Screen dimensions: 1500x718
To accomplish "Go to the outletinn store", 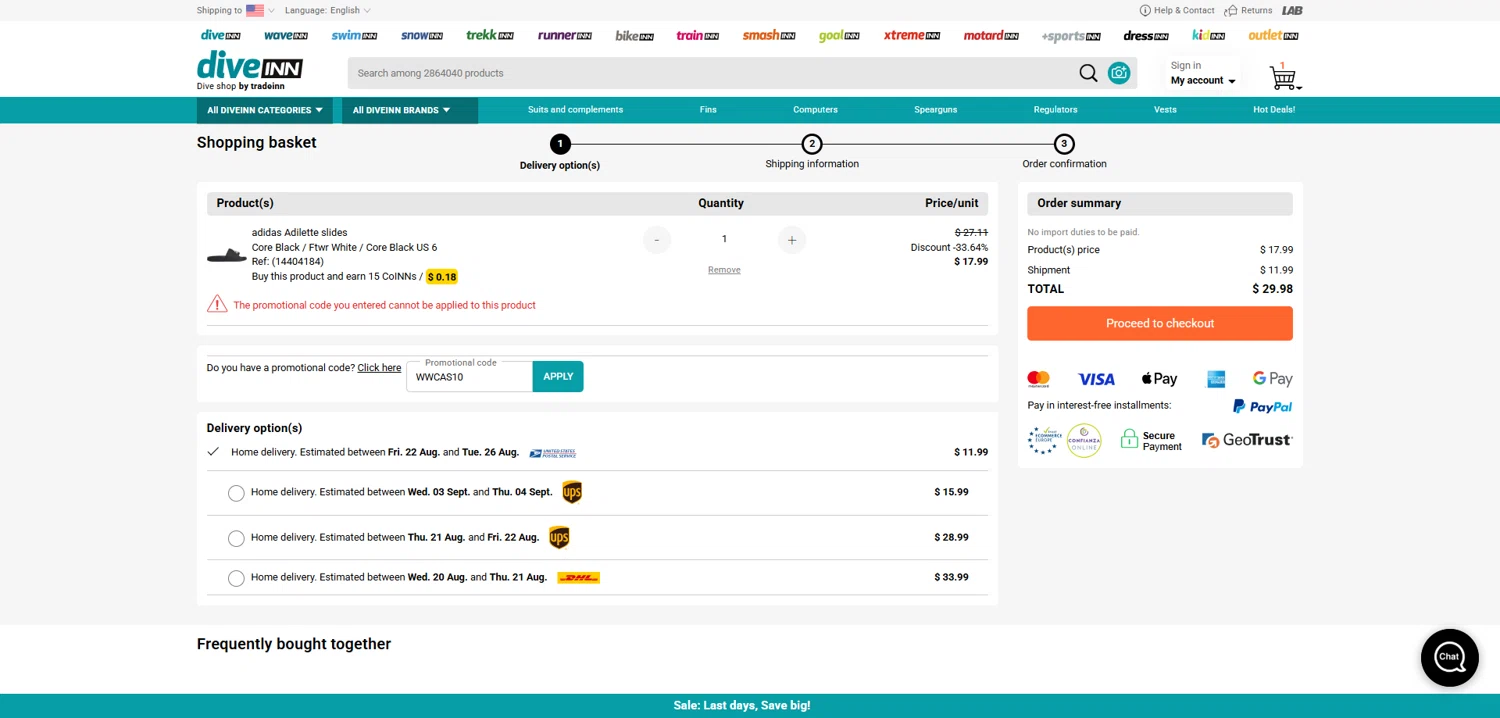I will pyautogui.click(x=1273, y=35).
